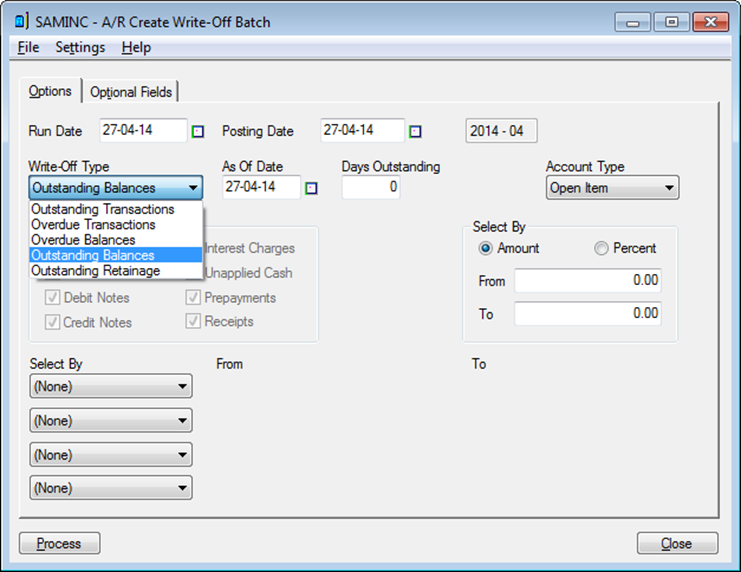
Task: Open the third Select By (None) dropdown
Action: 111,454
